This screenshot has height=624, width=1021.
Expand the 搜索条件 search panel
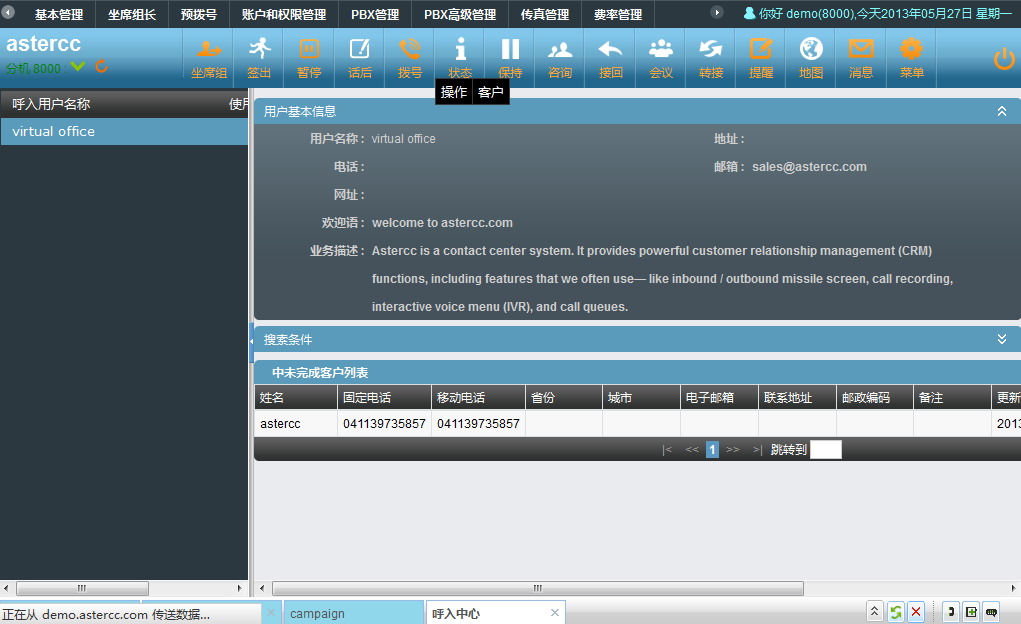[x=1002, y=340]
